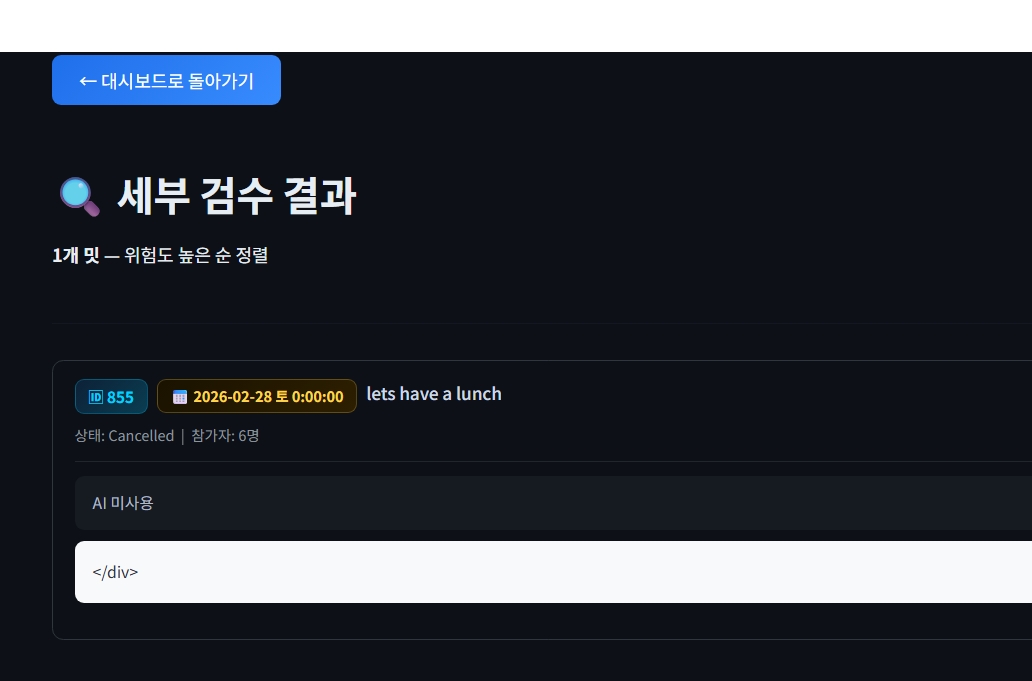Select the 2026-02-28 date badge

click(257, 397)
